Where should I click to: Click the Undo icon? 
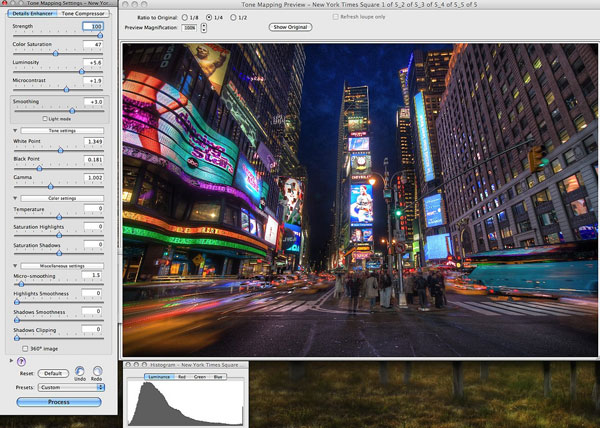click(x=80, y=371)
